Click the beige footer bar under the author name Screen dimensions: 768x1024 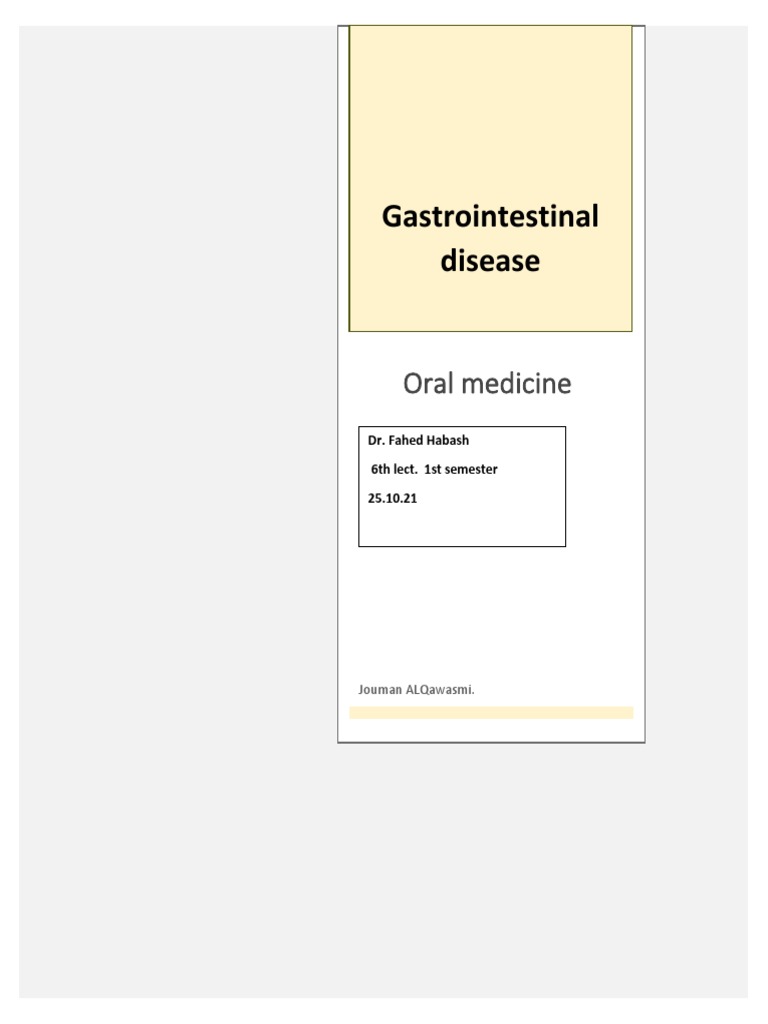pos(490,713)
